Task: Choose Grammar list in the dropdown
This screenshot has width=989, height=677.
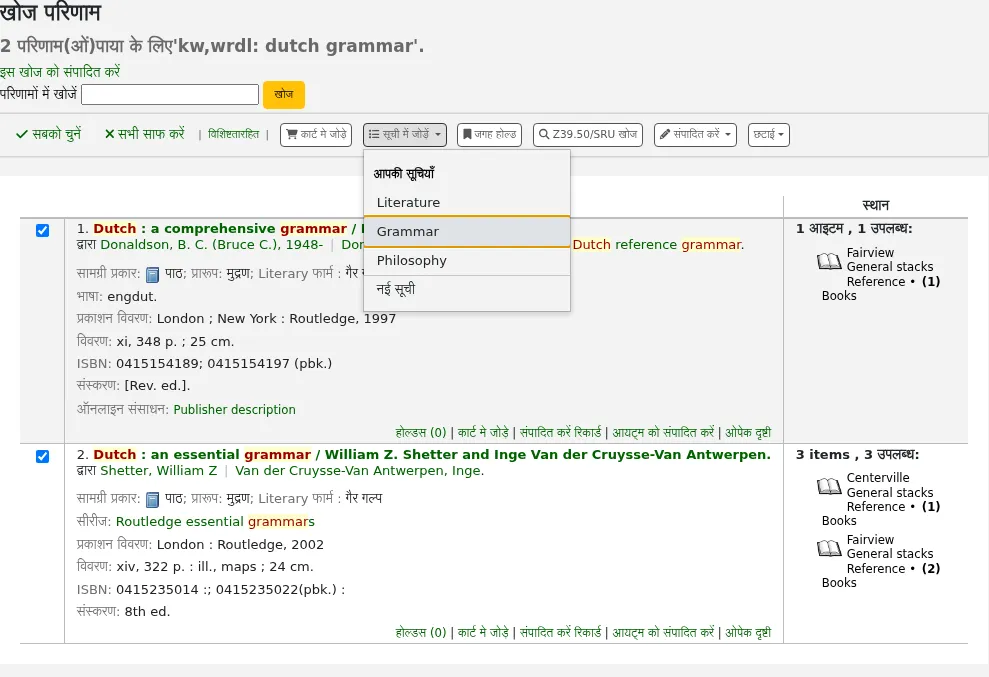Action: (x=467, y=232)
